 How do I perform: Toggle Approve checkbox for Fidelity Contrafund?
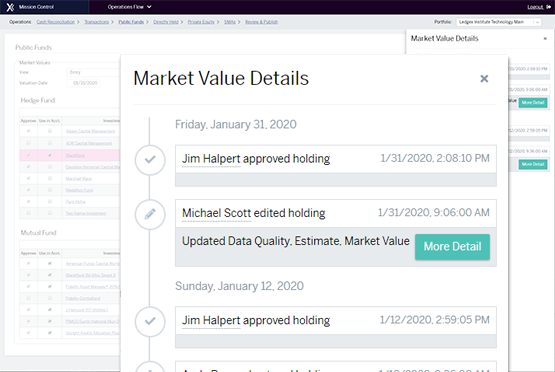tap(28, 298)
